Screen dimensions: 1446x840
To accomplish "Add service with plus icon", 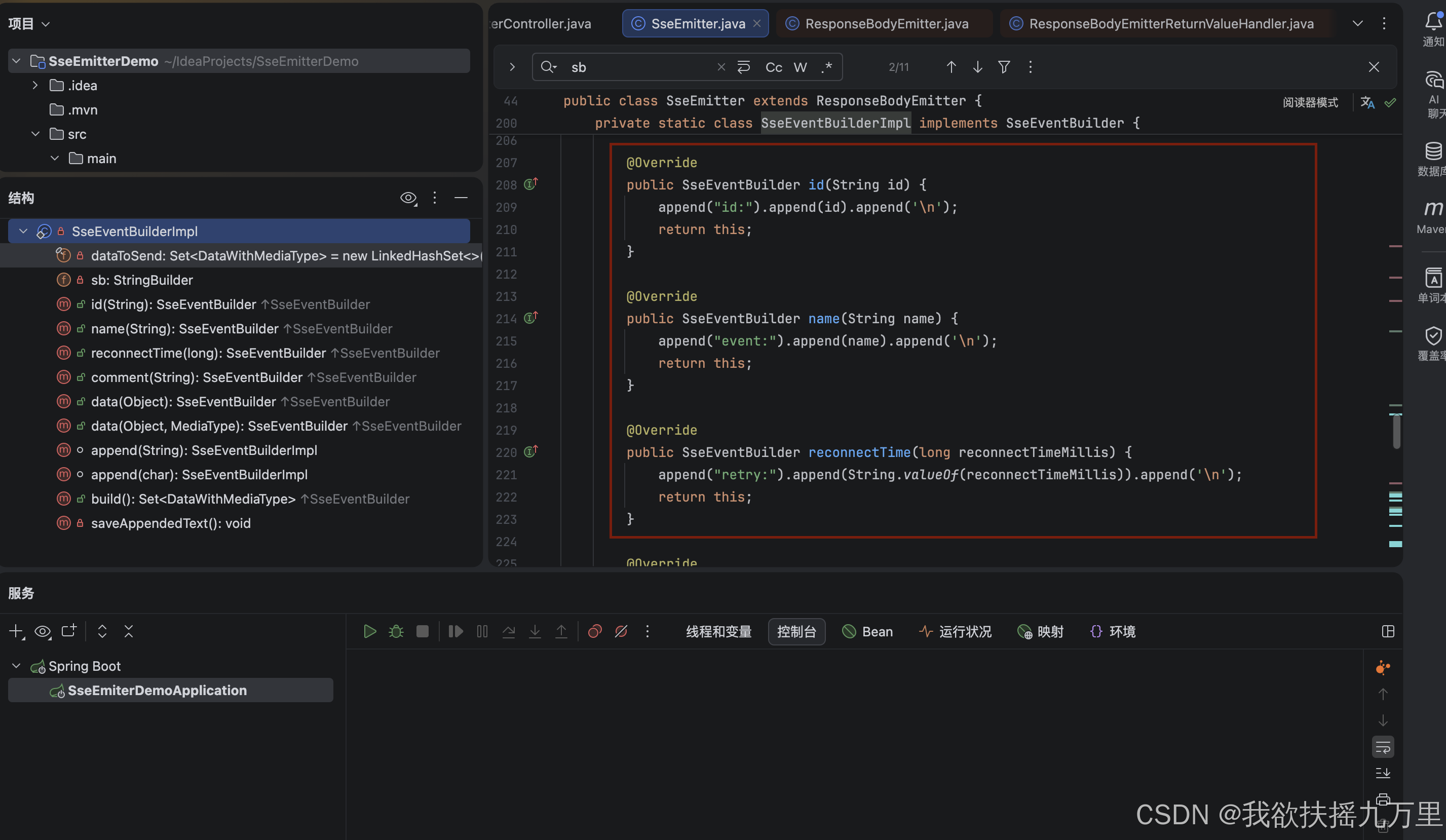I will pyautogui.click(x=16, y=631).
